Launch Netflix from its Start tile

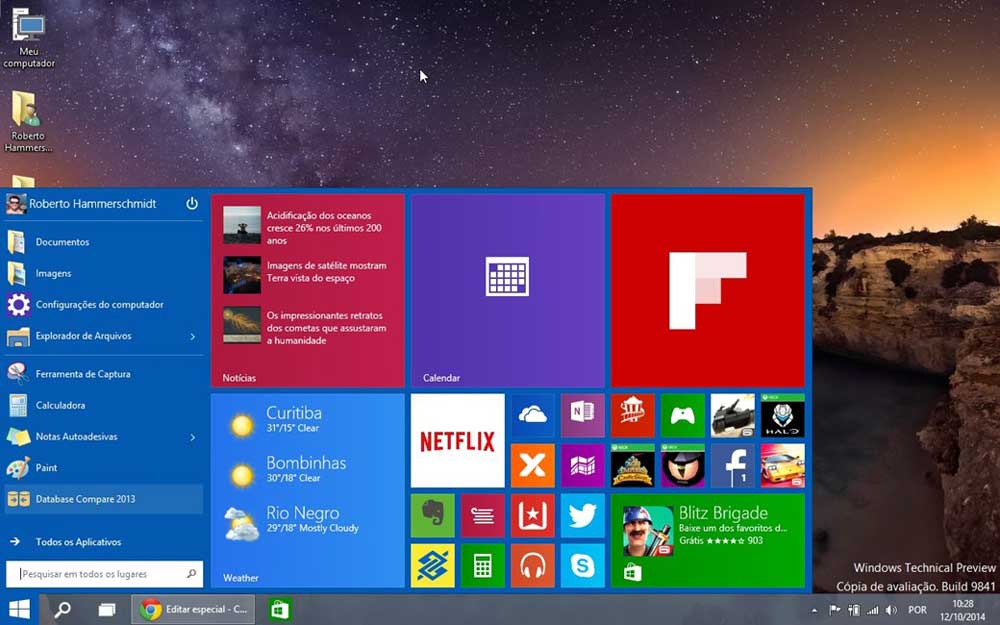(x=457, y=440)
